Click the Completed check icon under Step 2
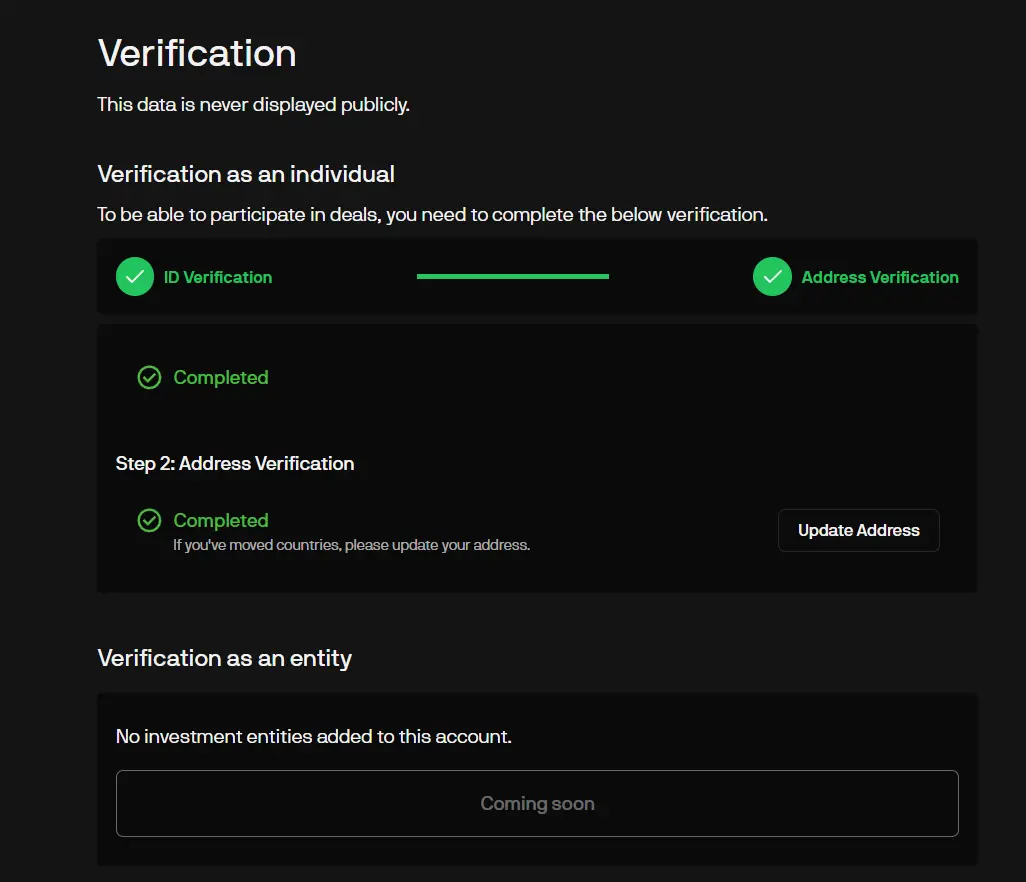The height and width of the screenshot is (882, 1026). 149,521
